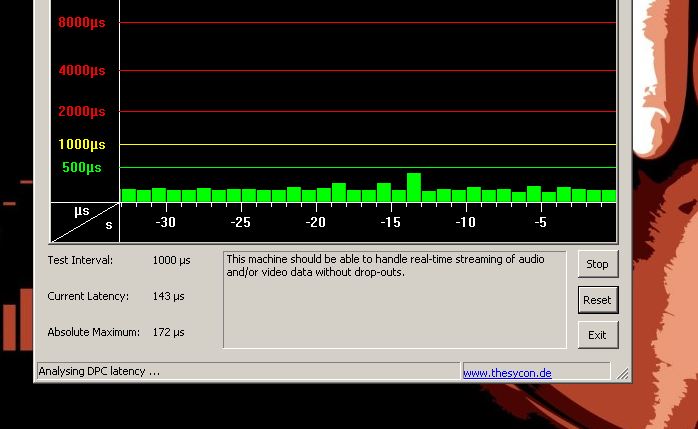Click the 8000µs axis label
Screen dimensions: 698x429
(82, 22)
